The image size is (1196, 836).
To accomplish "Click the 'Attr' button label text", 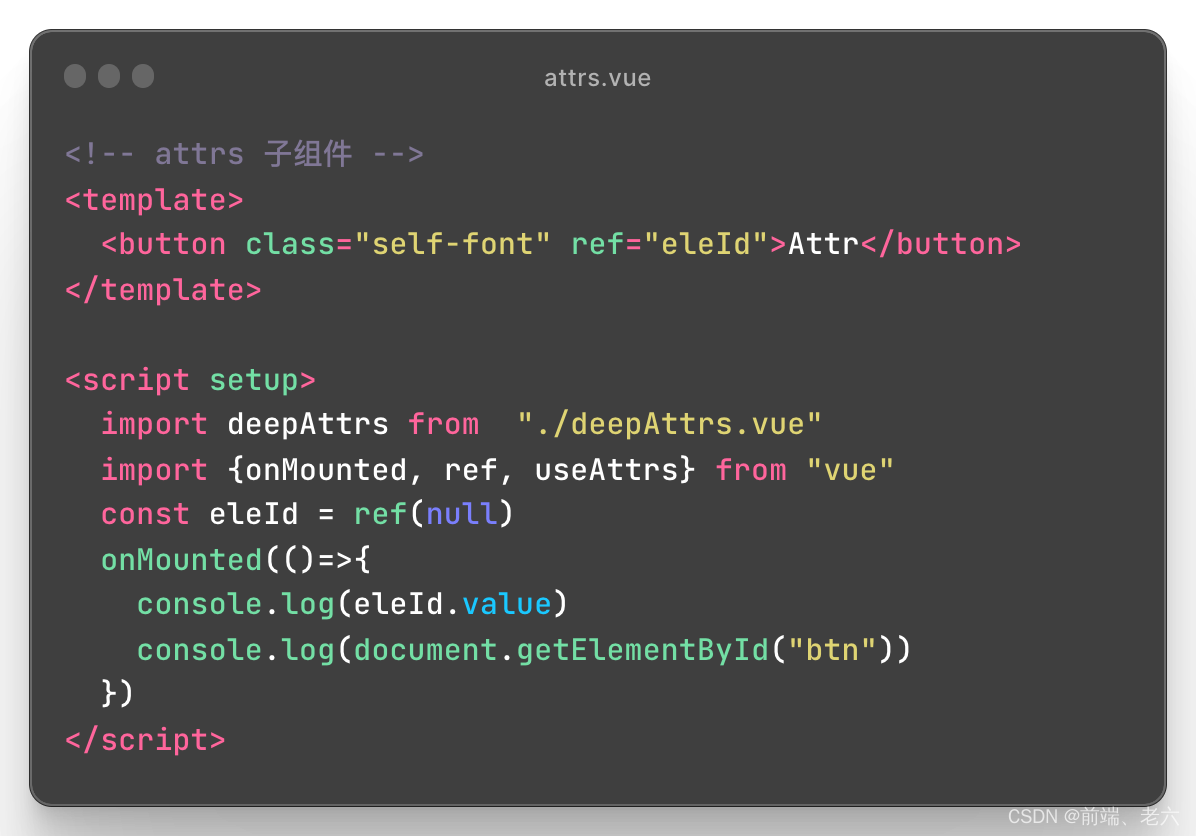I will pos(824,244).
